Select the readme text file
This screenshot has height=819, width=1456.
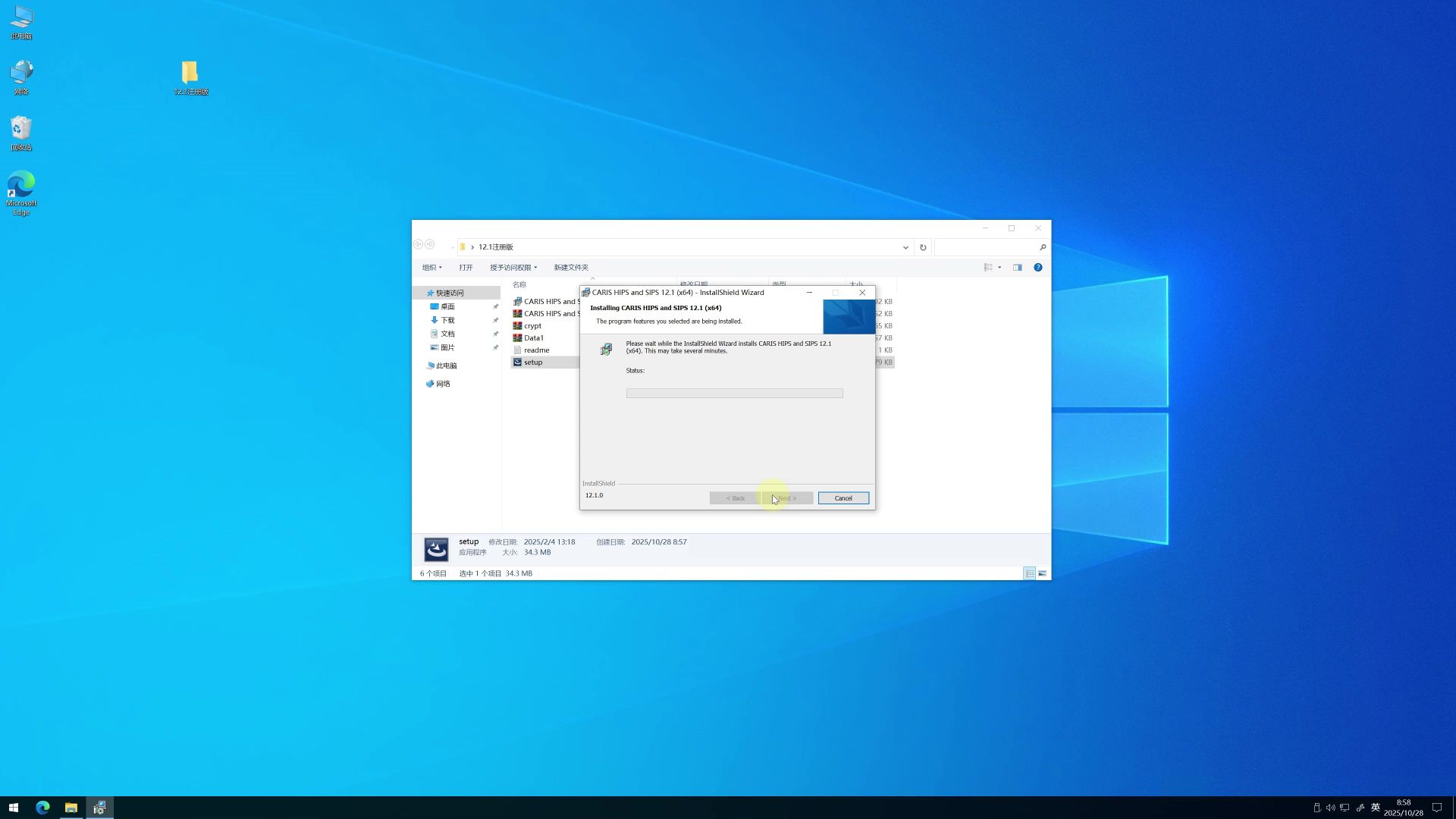pos(536,350)
